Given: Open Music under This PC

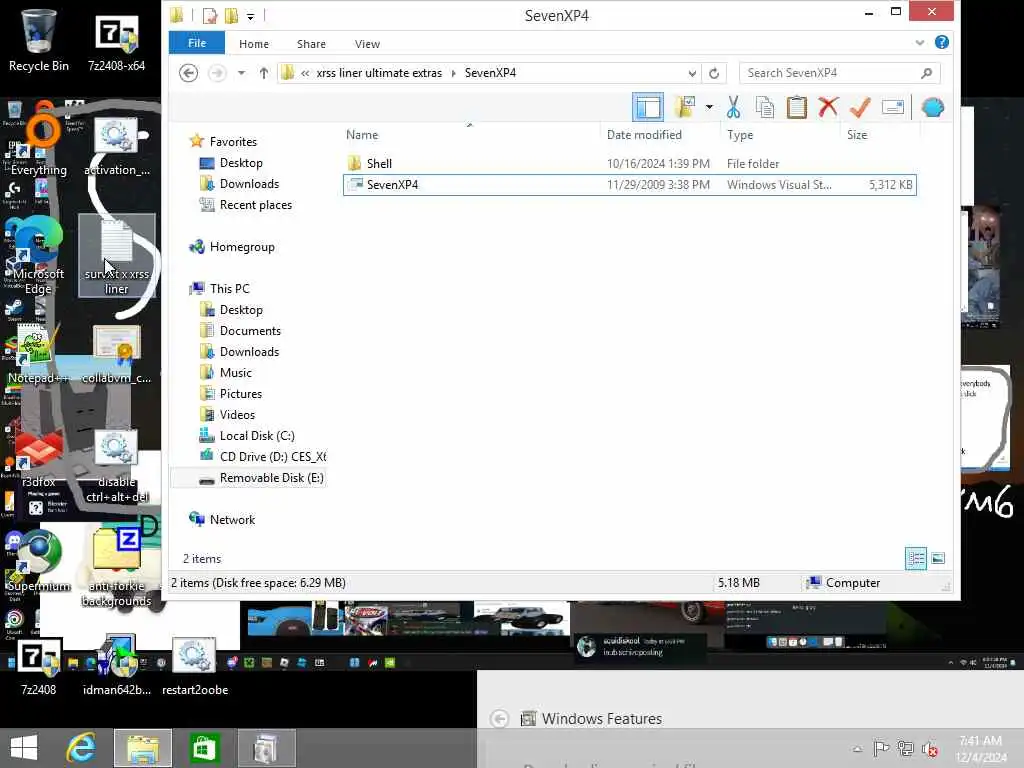Looking at the screenshot, I should tap(226, 372).
